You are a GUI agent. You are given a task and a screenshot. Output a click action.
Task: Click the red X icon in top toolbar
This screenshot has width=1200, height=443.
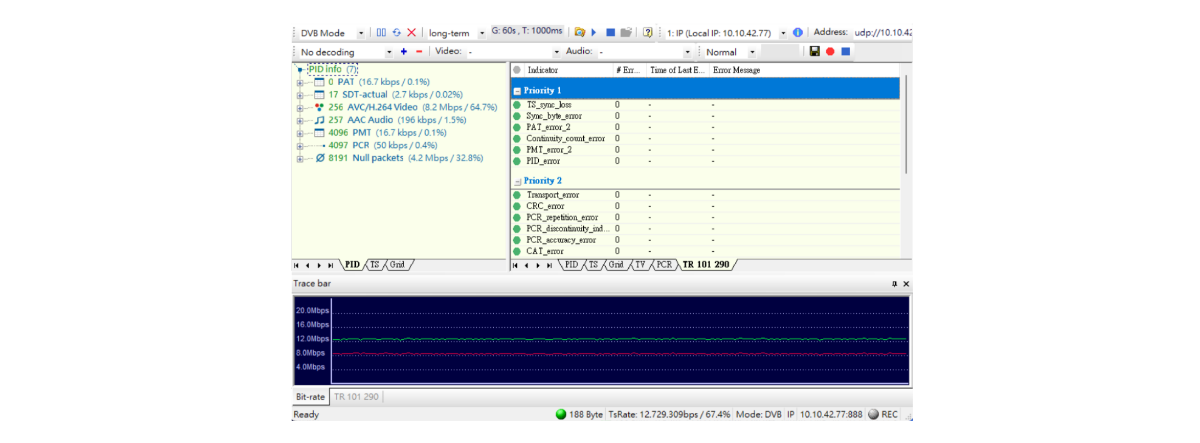(x=411, y=33)
